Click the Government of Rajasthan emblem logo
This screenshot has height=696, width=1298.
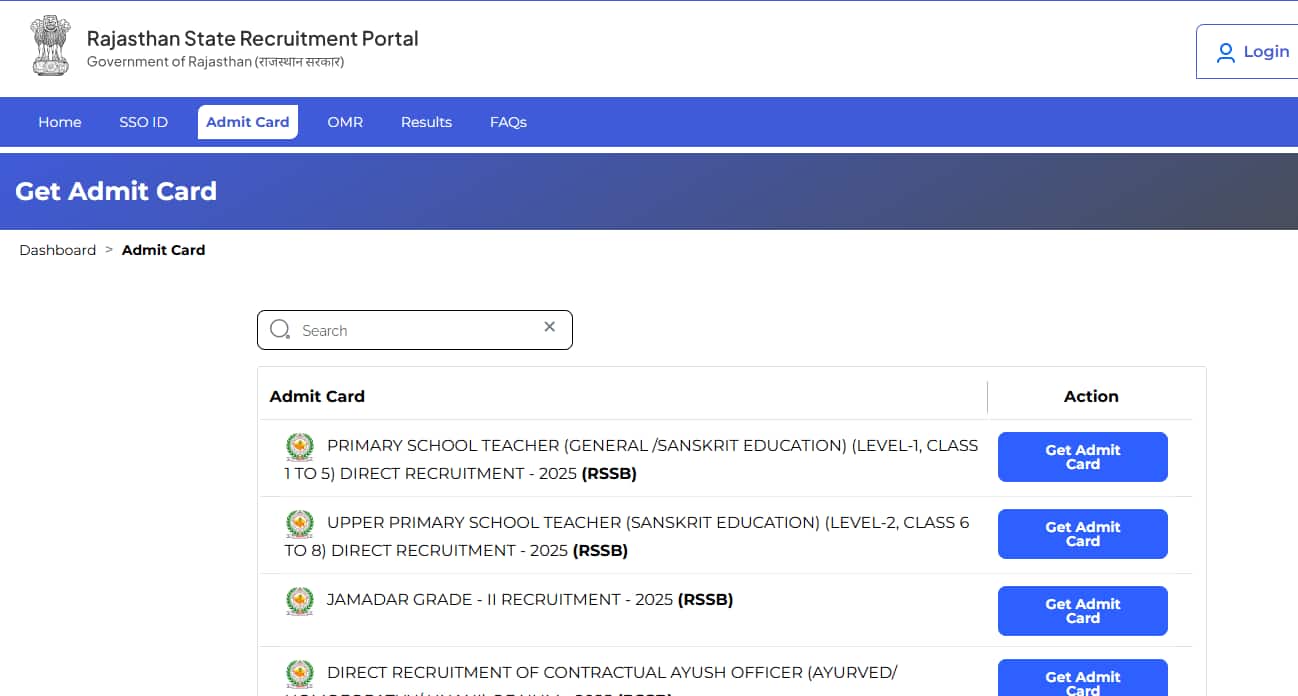point(50,46)
